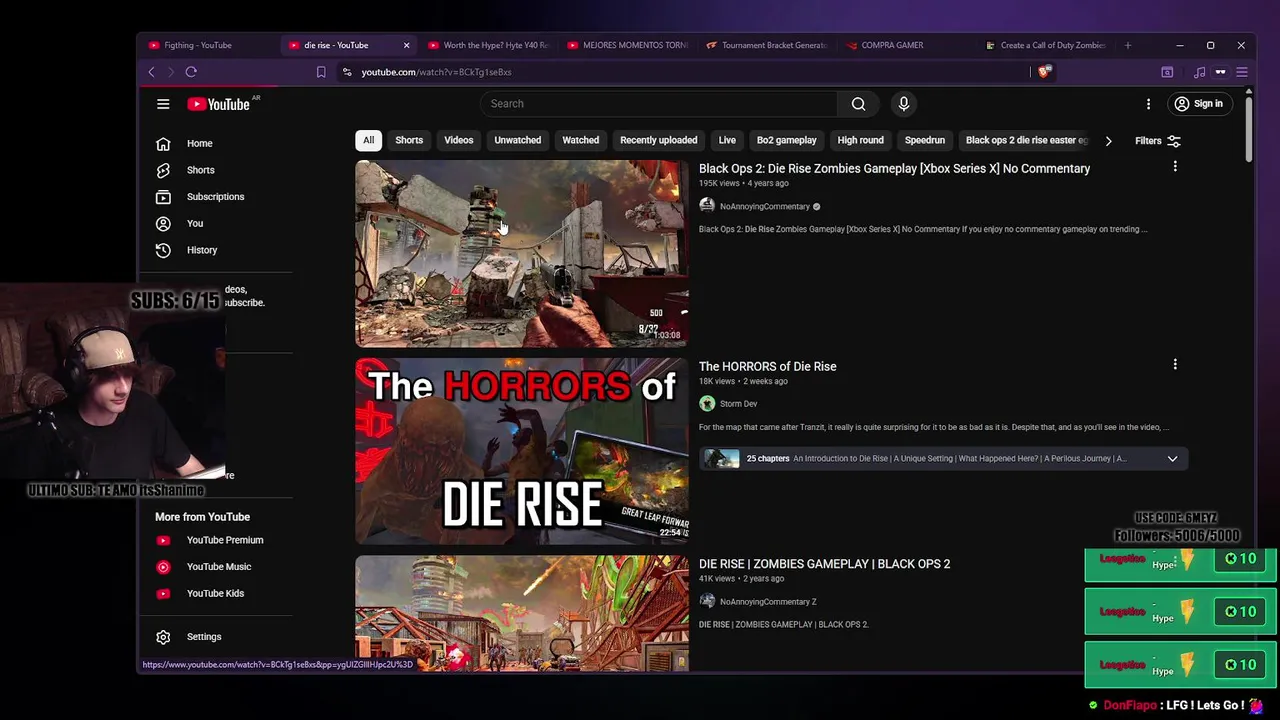Switch to Figthing - YouTube tab
The width and height of the screenshot is (1280, 720).
[x=205, y=45]
